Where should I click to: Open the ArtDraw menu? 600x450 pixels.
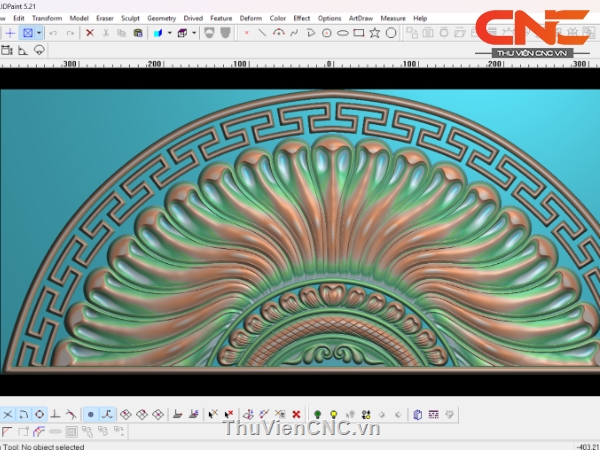coord(361,18)
